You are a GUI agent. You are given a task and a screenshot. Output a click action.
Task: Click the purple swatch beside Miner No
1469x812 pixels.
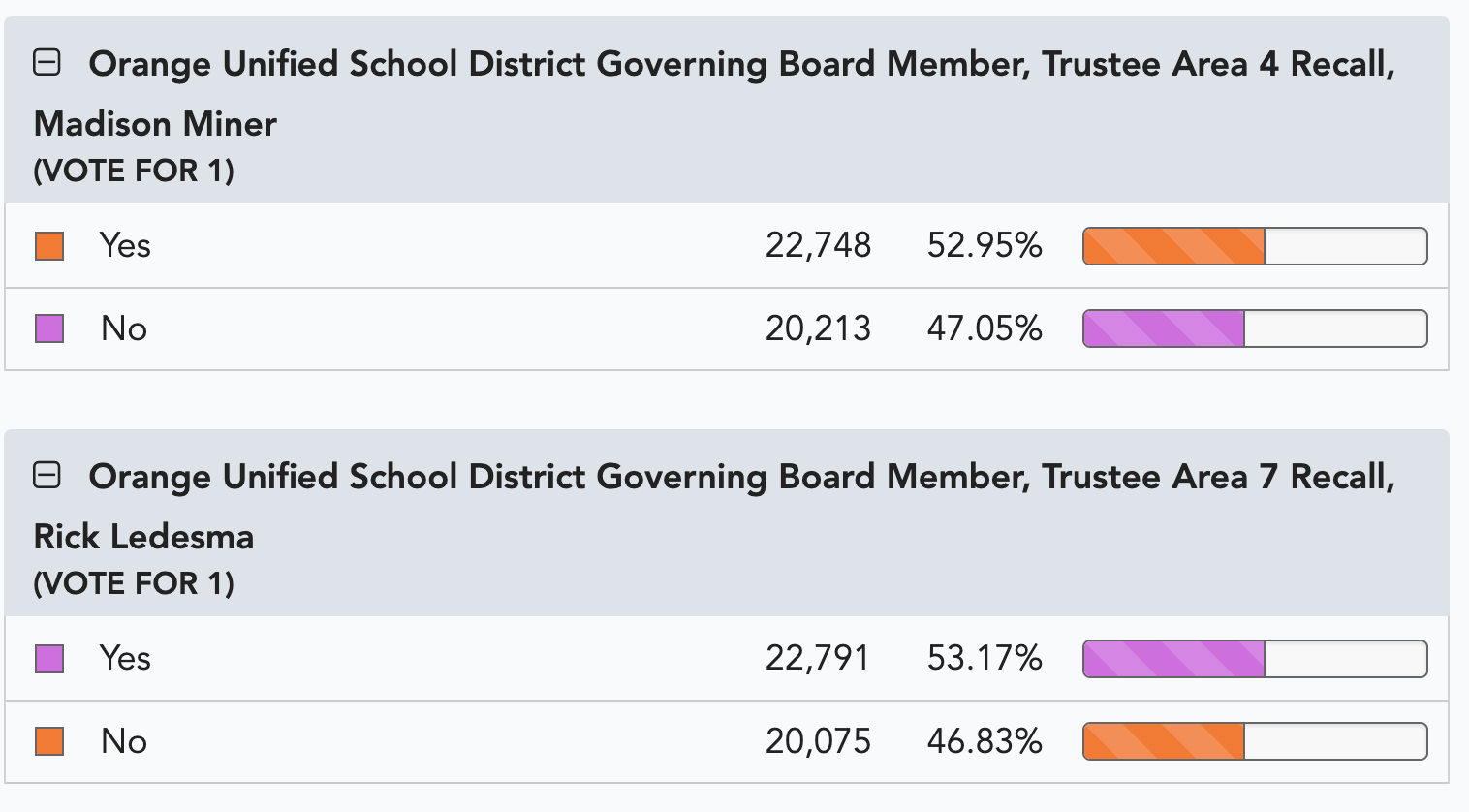point(49,328)
